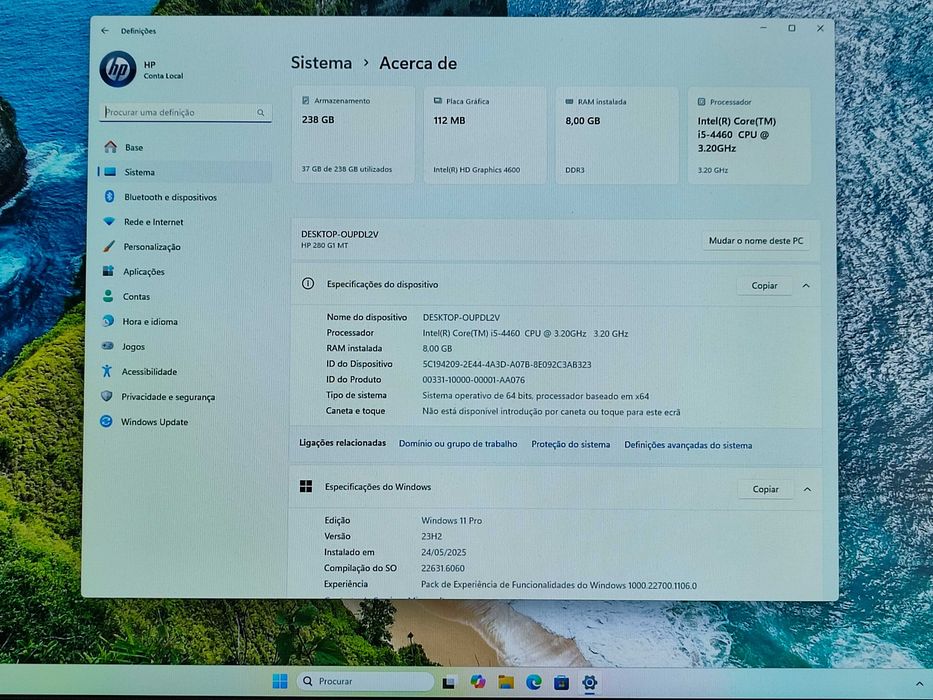
Task: Click the Windows 11 Pro edition text
Action: click(452, 520)
